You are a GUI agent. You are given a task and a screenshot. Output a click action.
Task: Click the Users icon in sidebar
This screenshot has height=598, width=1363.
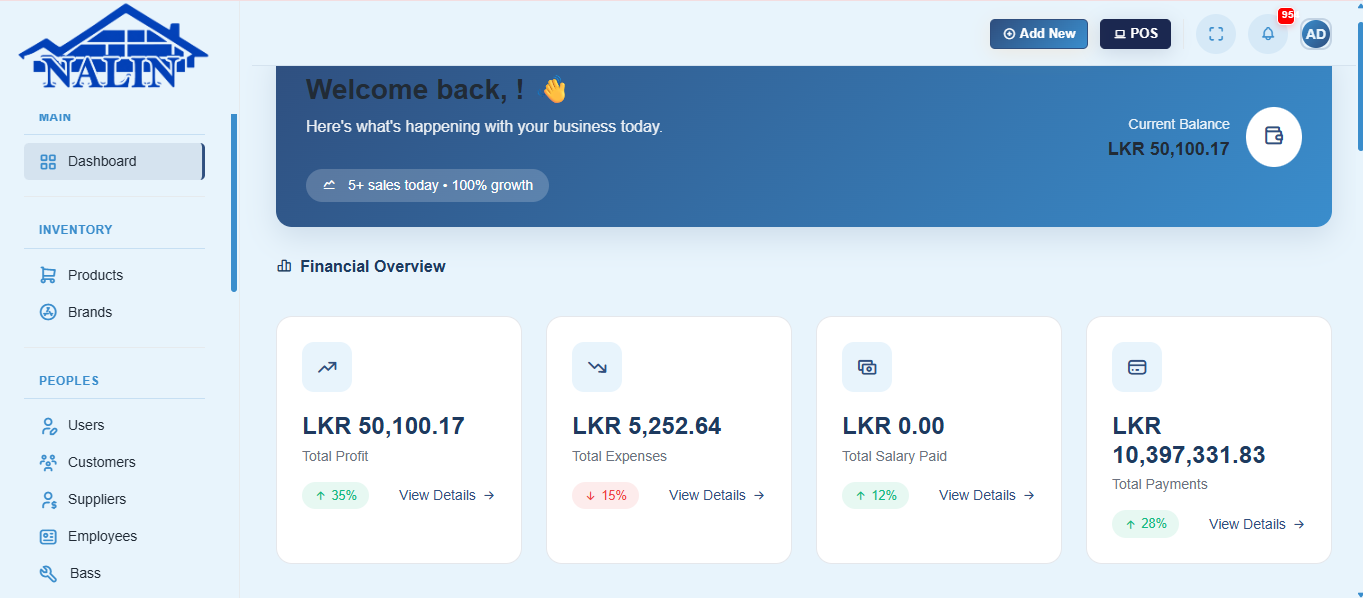point(48,425)
